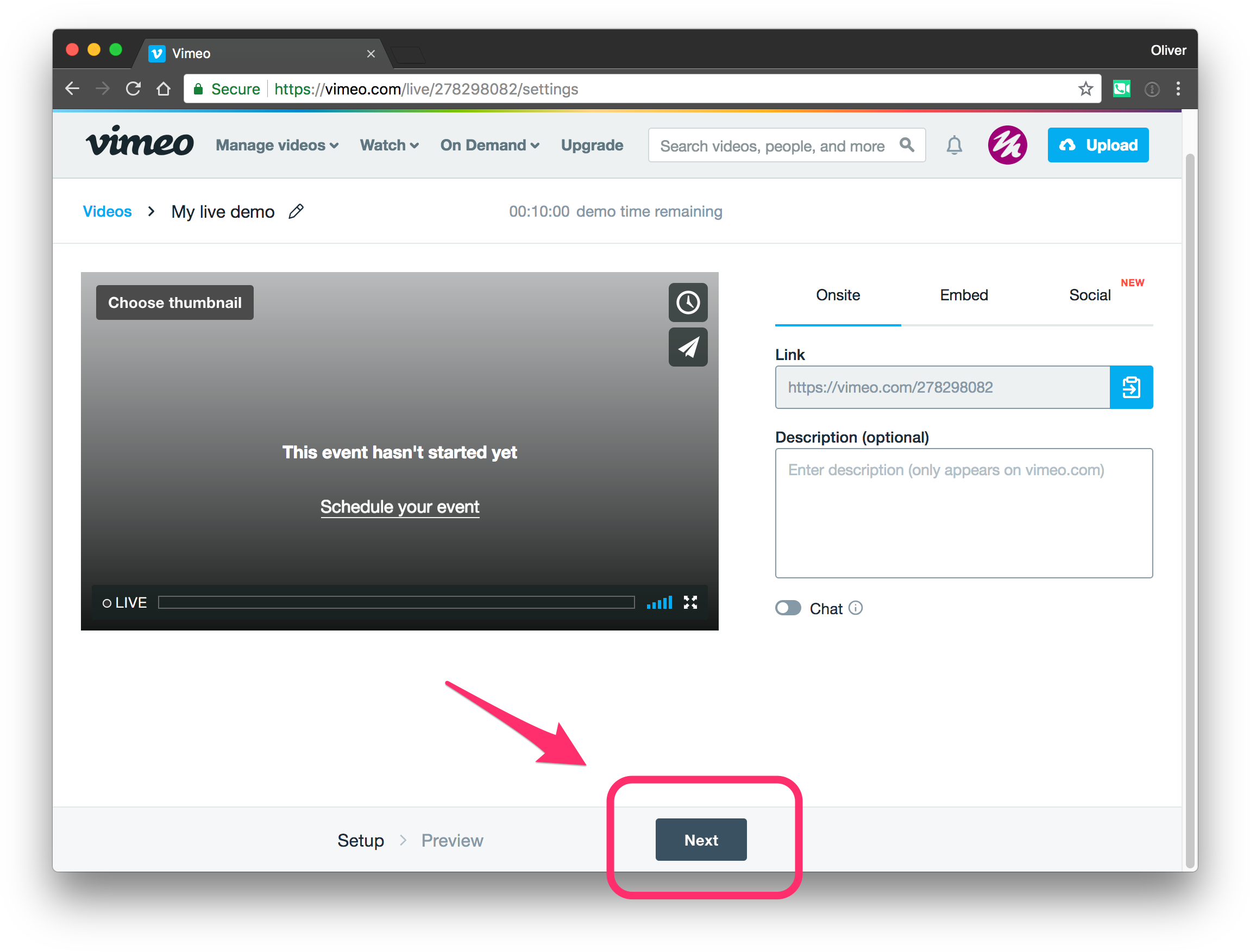Viewport: 1250px width, 952px height.
Task: Click the Preview step label
Action: (452, 840)
